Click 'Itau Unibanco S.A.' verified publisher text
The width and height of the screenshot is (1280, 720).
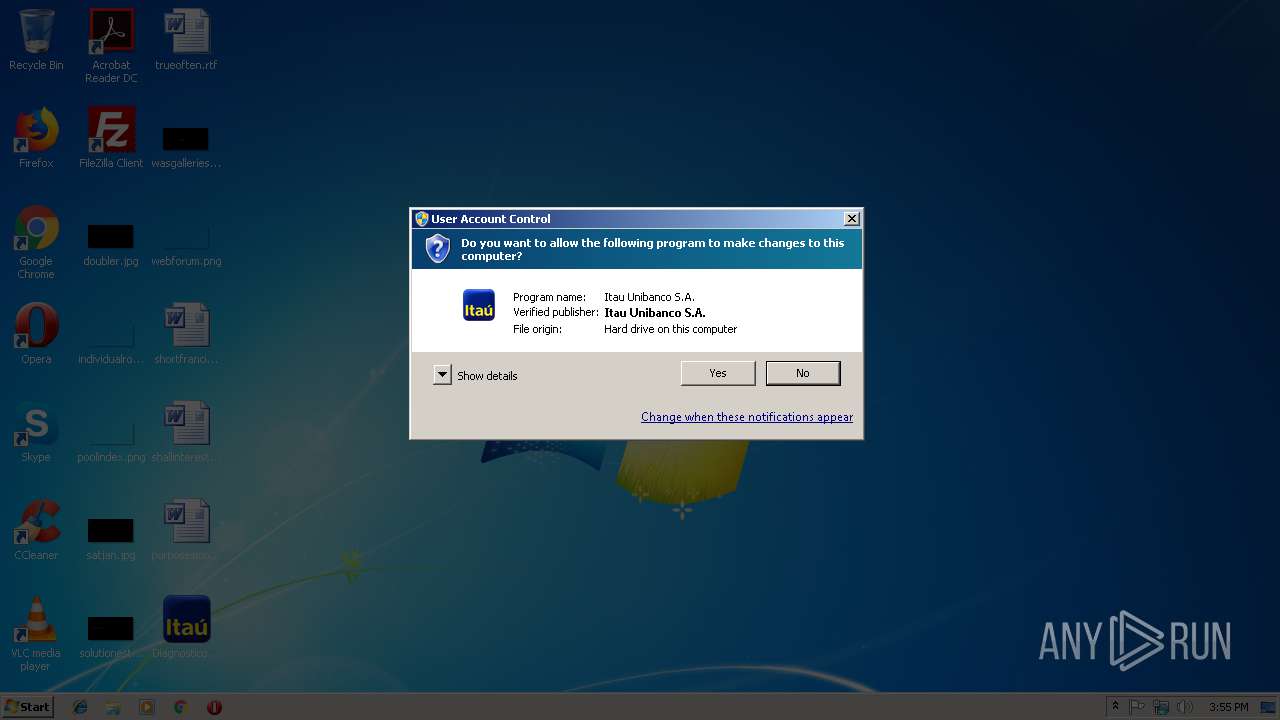coord(655,313)
